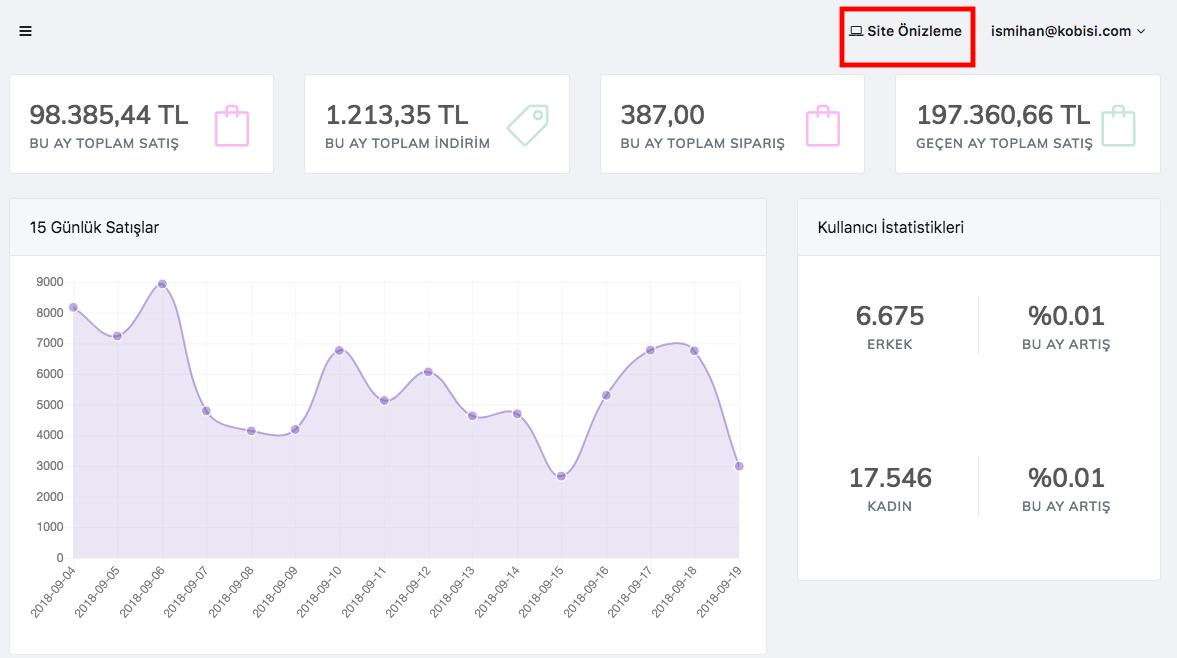Click the 2018-09-15 lowest data point
This screenshot has height=658, width=1177.
coord(561,476)
